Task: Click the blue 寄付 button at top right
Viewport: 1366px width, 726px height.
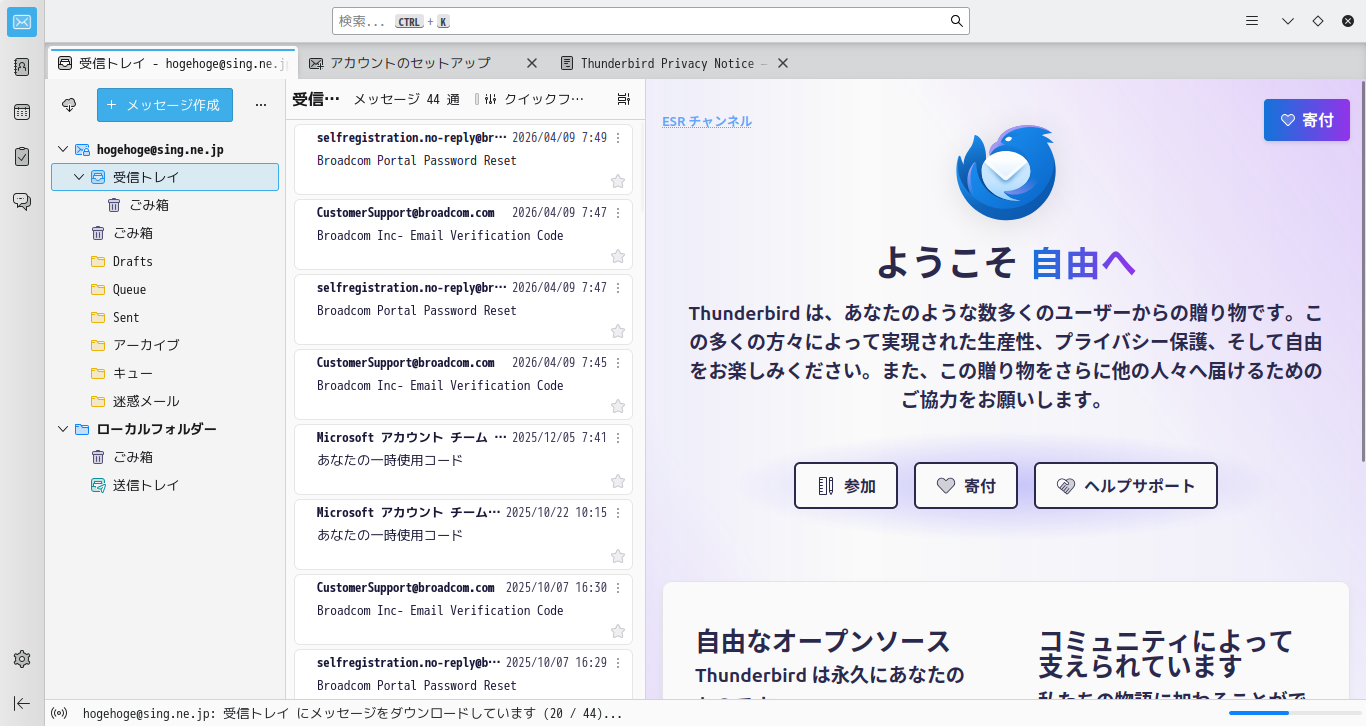Action: tap(1307, 120)
